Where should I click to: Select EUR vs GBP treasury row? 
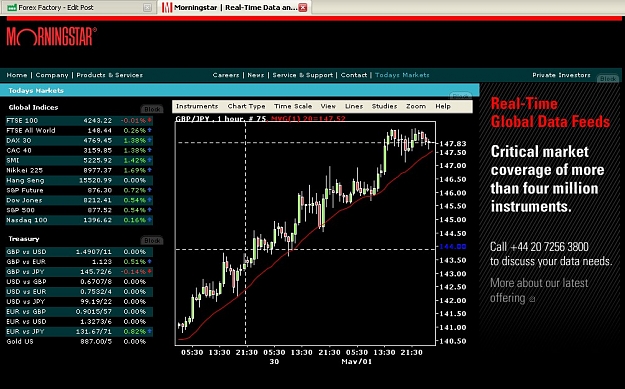(79, 312)
